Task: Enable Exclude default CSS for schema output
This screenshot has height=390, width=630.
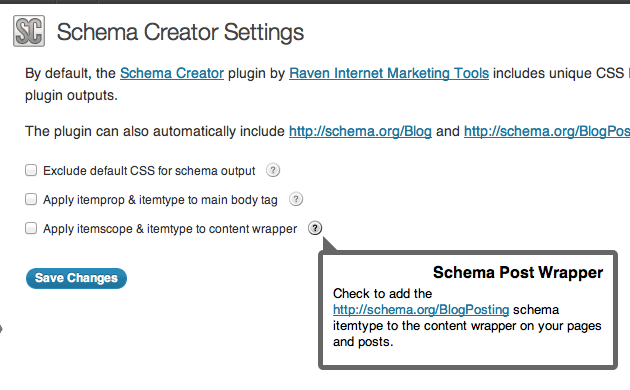Action: (x=31, y=170)
